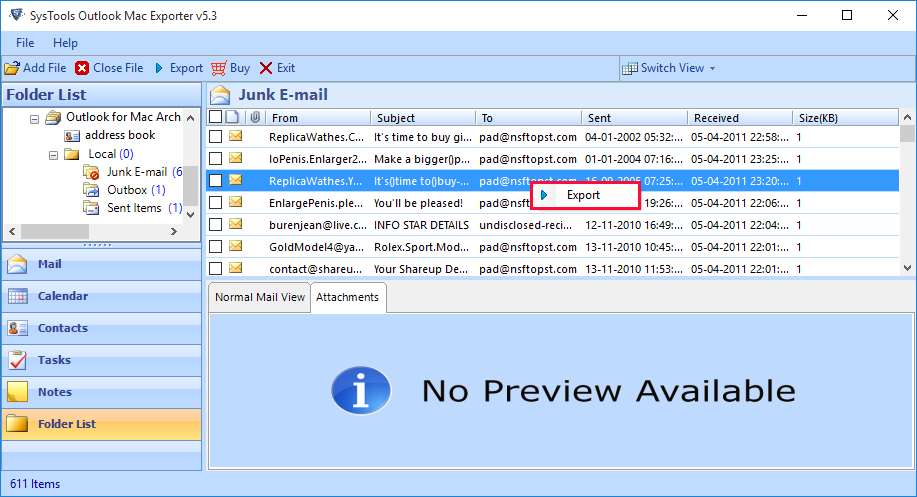Click the sidebar splitter grip dots
This screenshot has height=497, width=917.
pyautogui.click(x=98, y=245)
